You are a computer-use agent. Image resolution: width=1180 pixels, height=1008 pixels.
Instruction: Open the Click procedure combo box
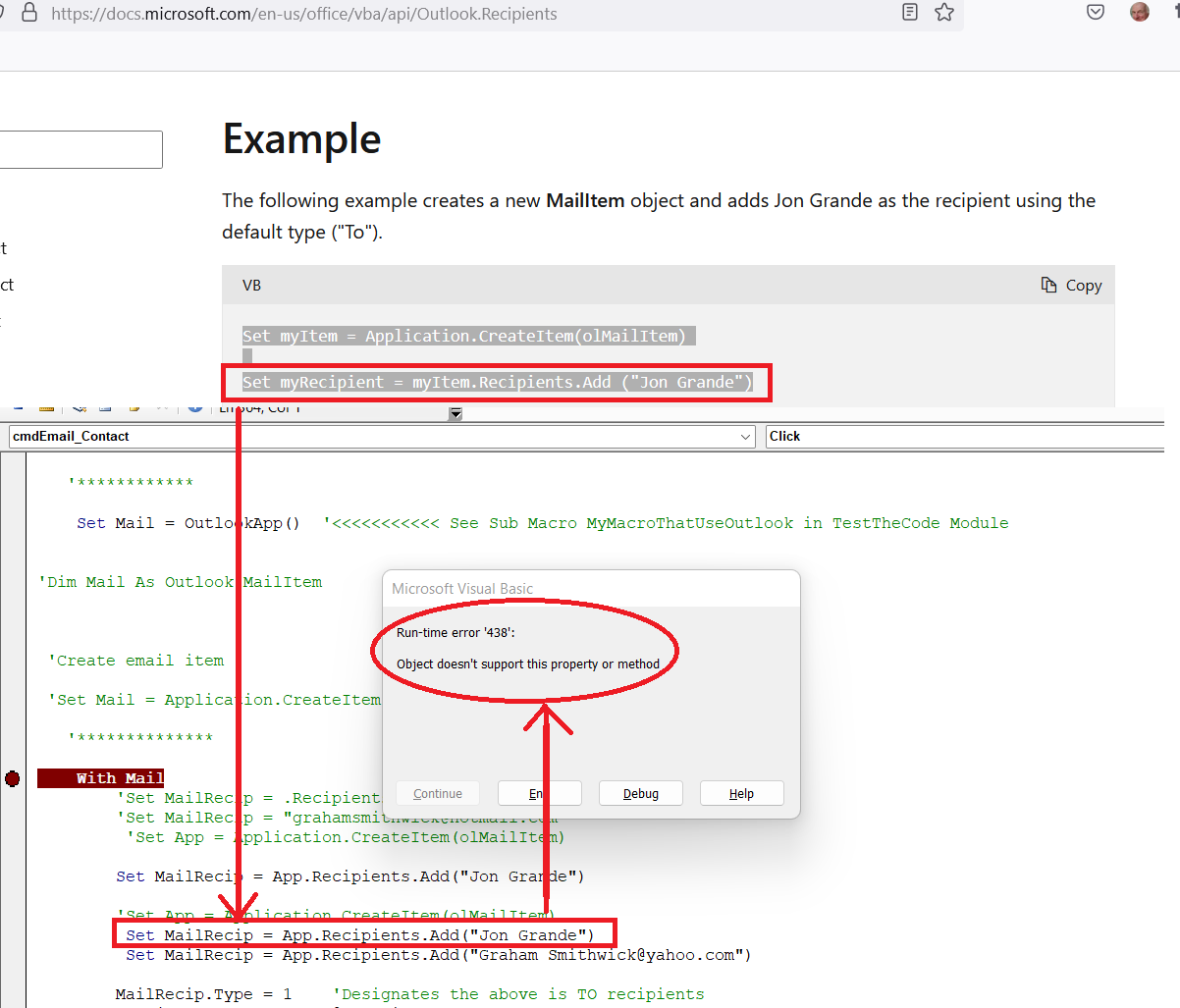[964, 437]
